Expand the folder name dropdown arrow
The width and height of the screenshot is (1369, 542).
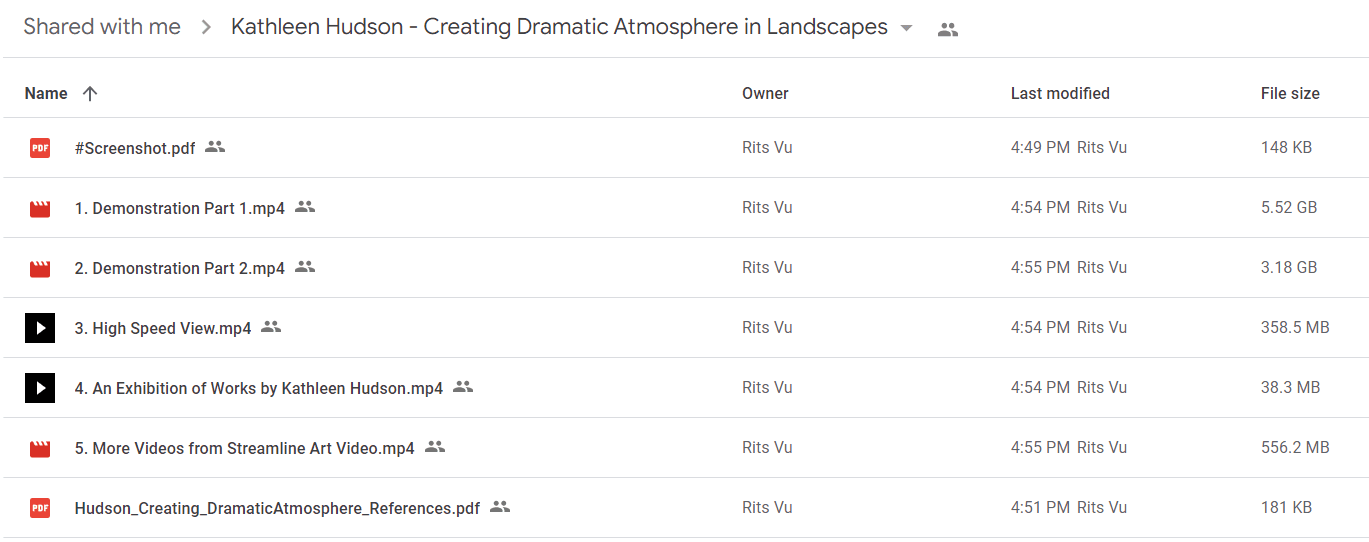pyautogui.click(x=906, y=28)
